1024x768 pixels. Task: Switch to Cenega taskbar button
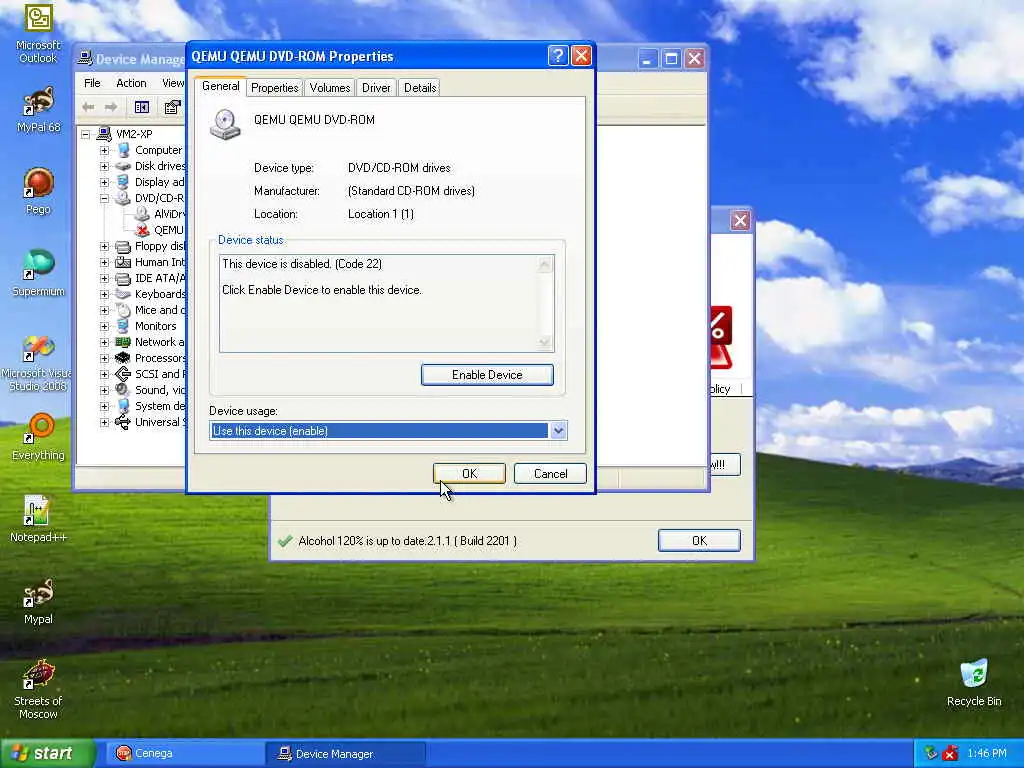coord(183,754)
